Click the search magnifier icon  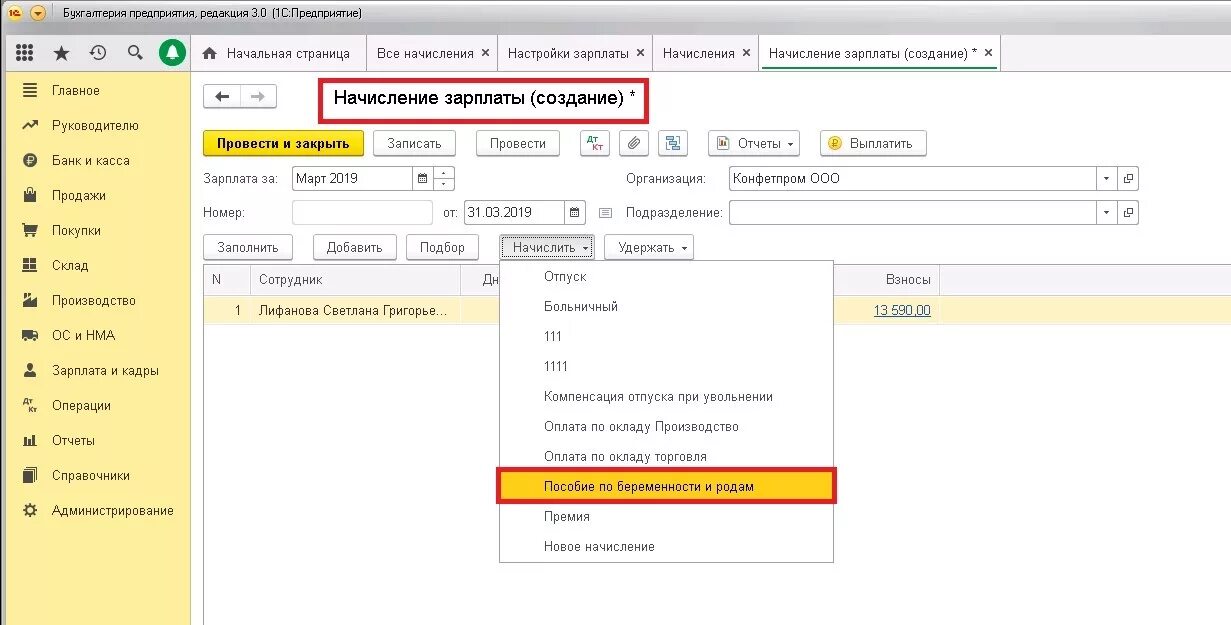(134, 52)
